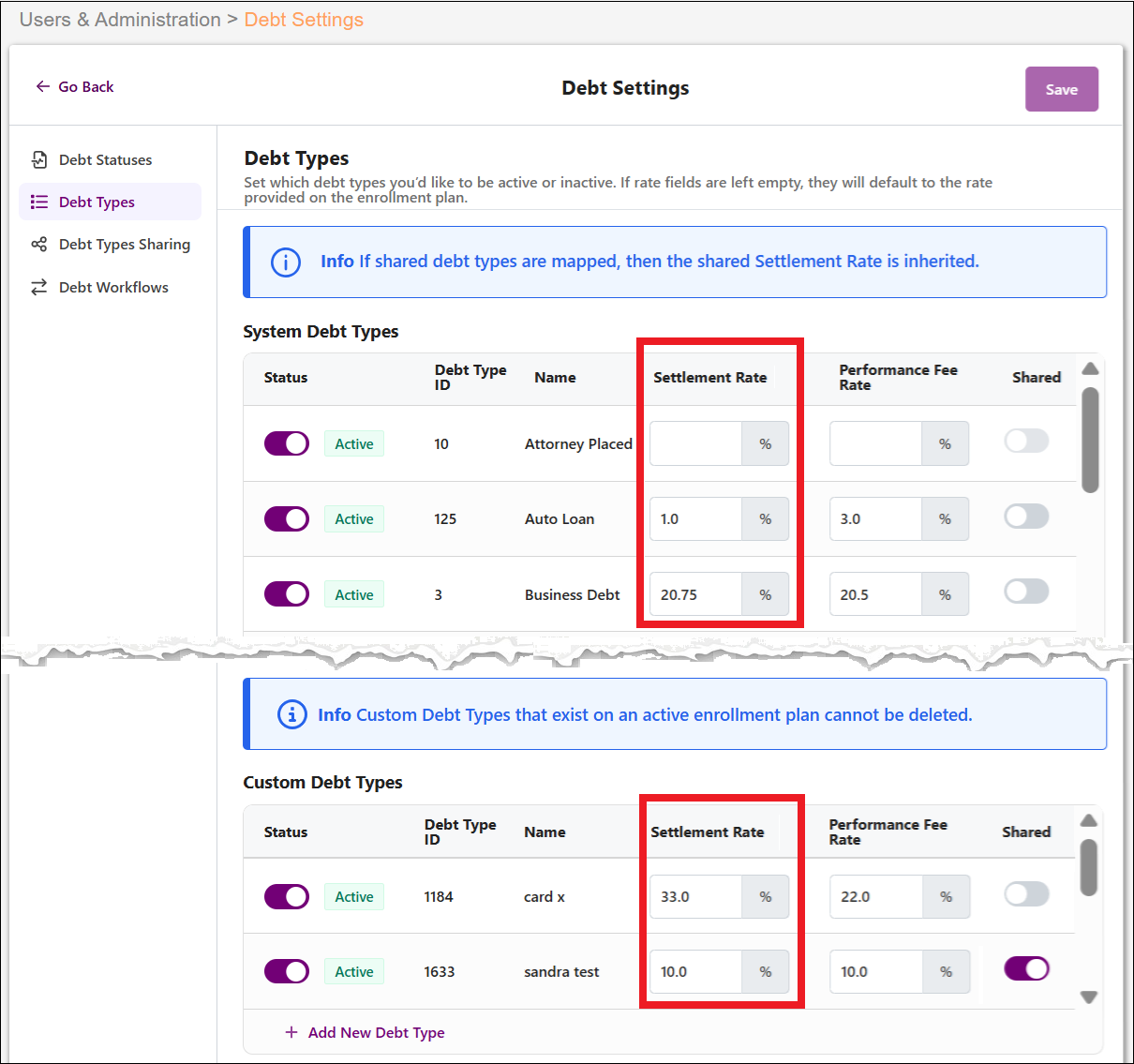Click card x performance fee rate field

[x=875, y=896]
